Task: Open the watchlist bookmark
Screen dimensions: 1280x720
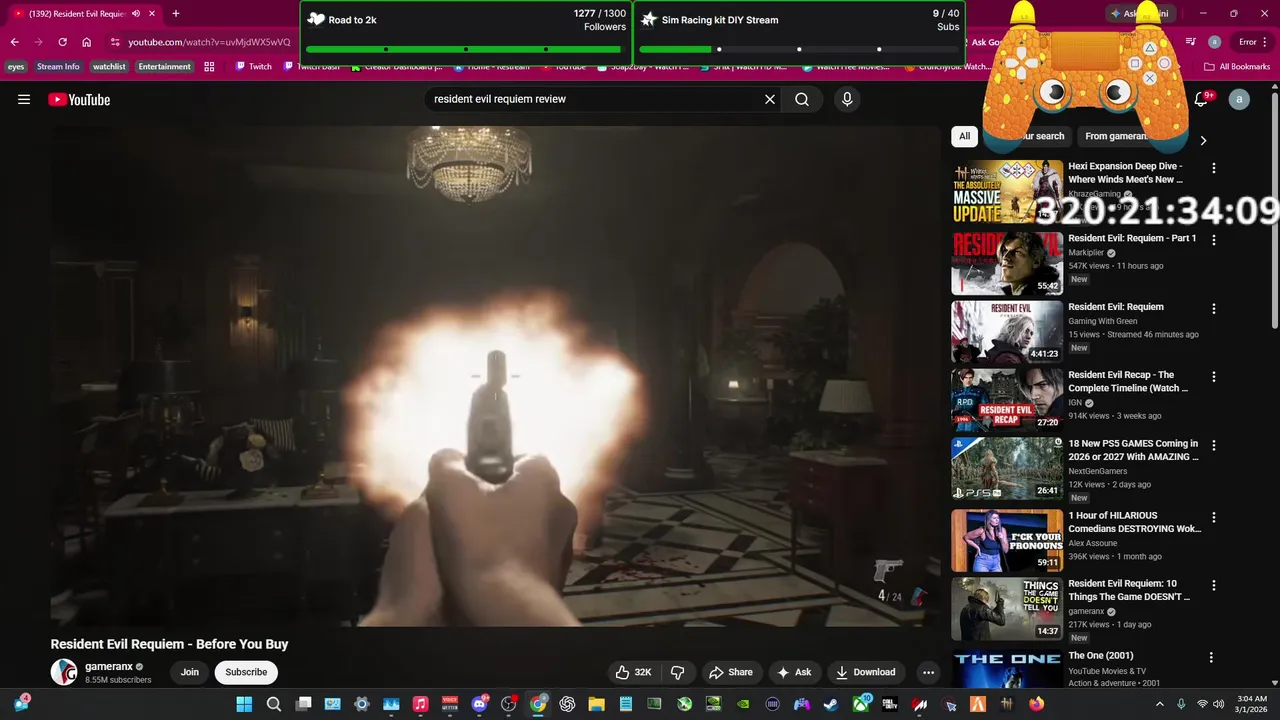Action: (x=108, y=67)
